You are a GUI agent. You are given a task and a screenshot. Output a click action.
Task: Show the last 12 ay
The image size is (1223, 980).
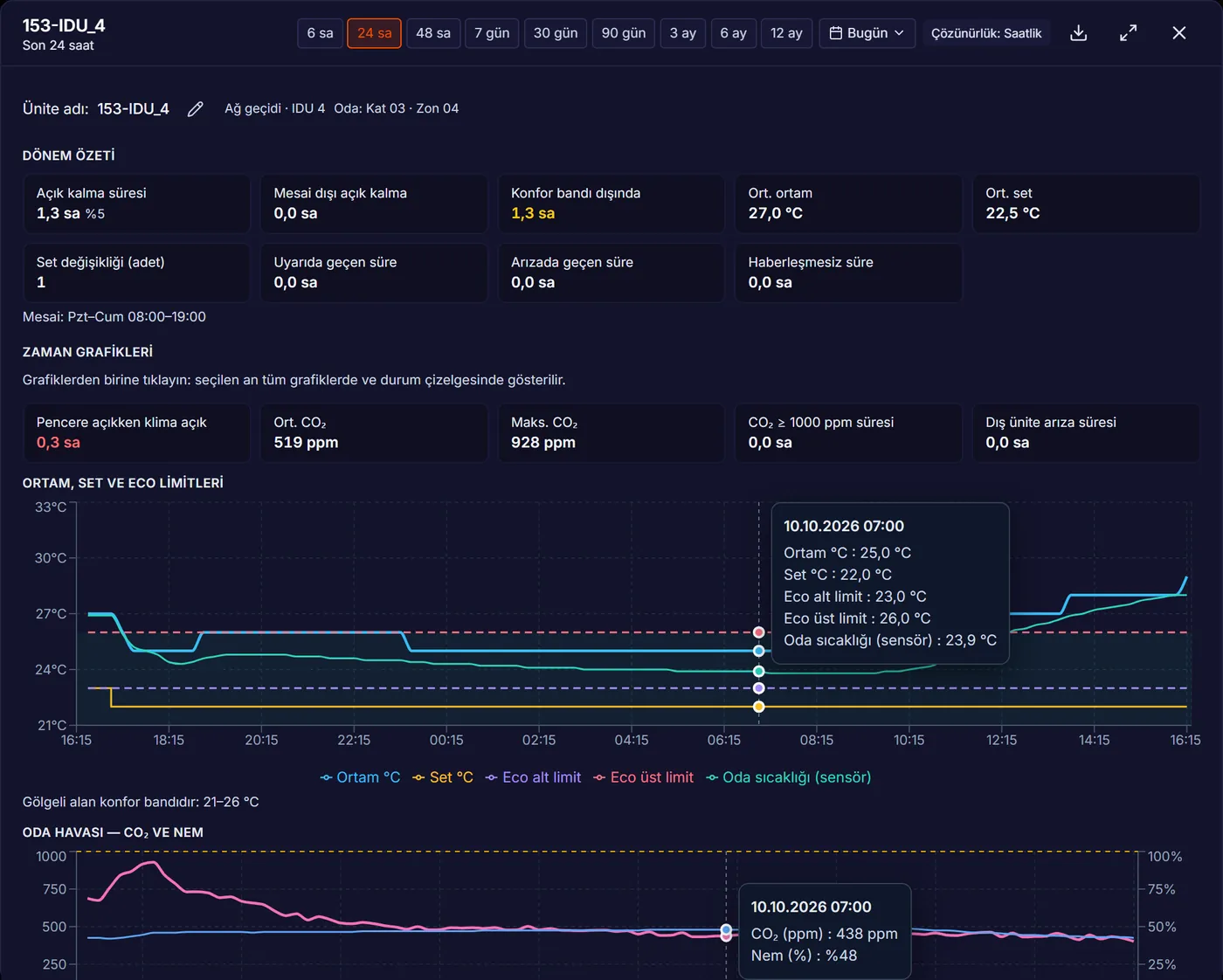click(786, 33)
